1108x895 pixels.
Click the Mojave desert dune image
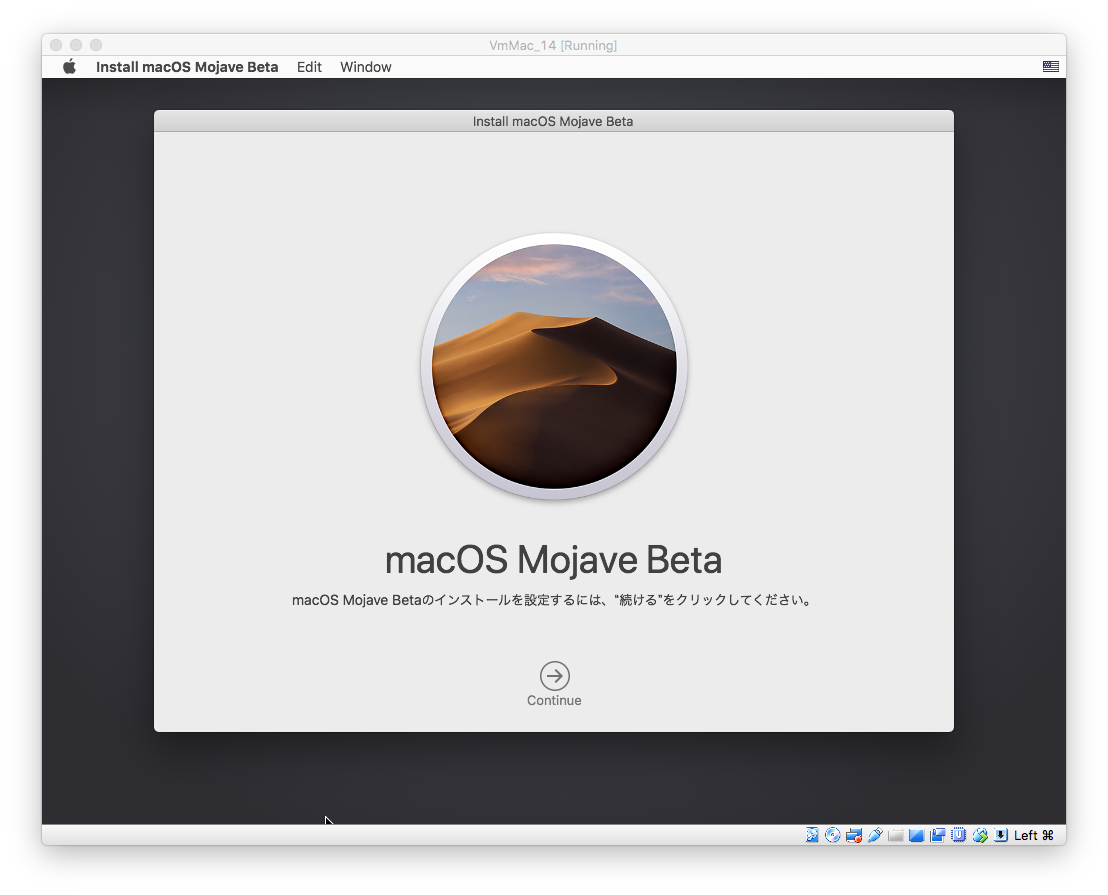pyautogui.click(x=554, y=366)
